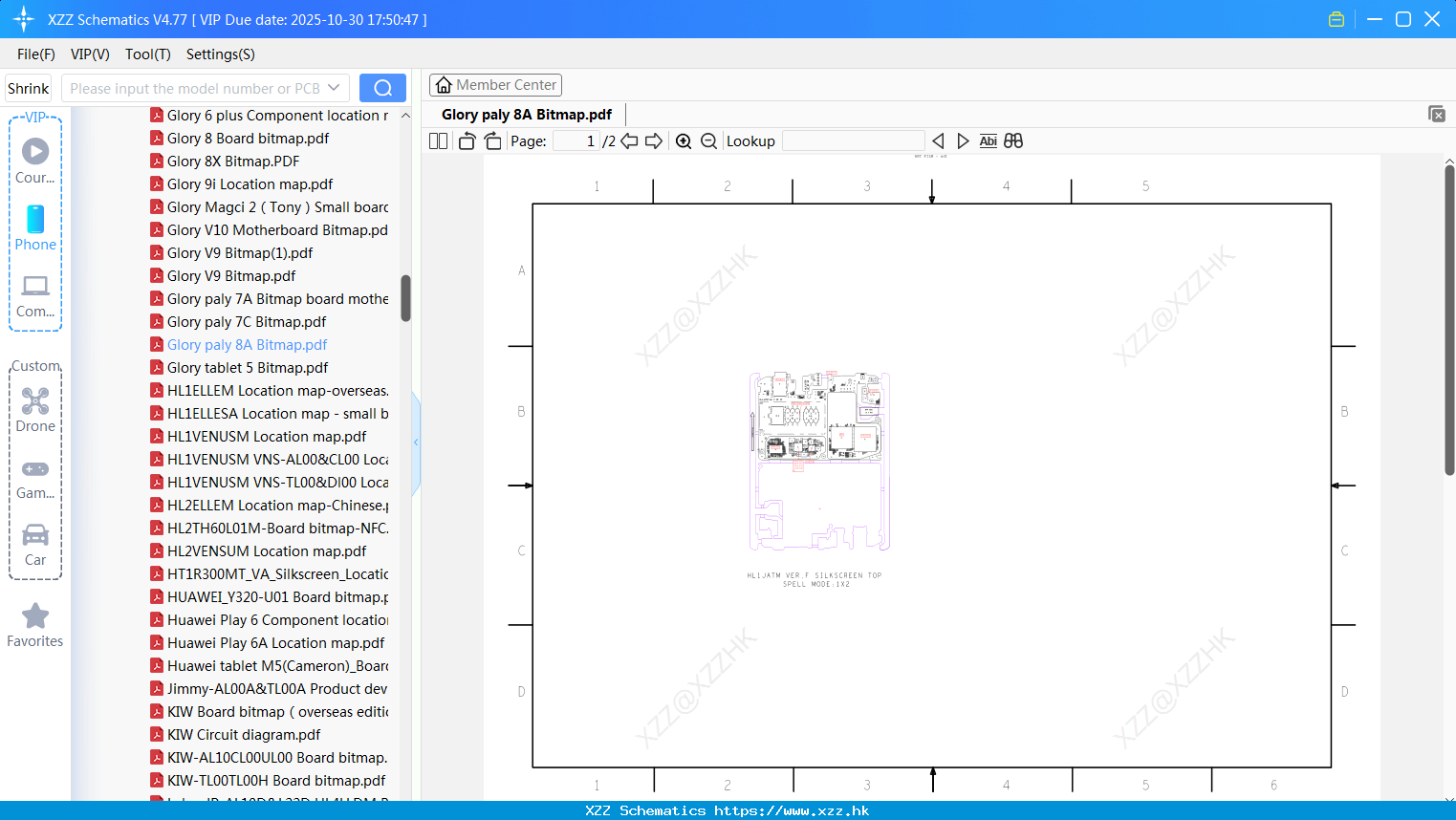Open Glory paly 7C Bitmap.pdf
The width and height of the screenshot is (1456, 820).
click(238, 322)
